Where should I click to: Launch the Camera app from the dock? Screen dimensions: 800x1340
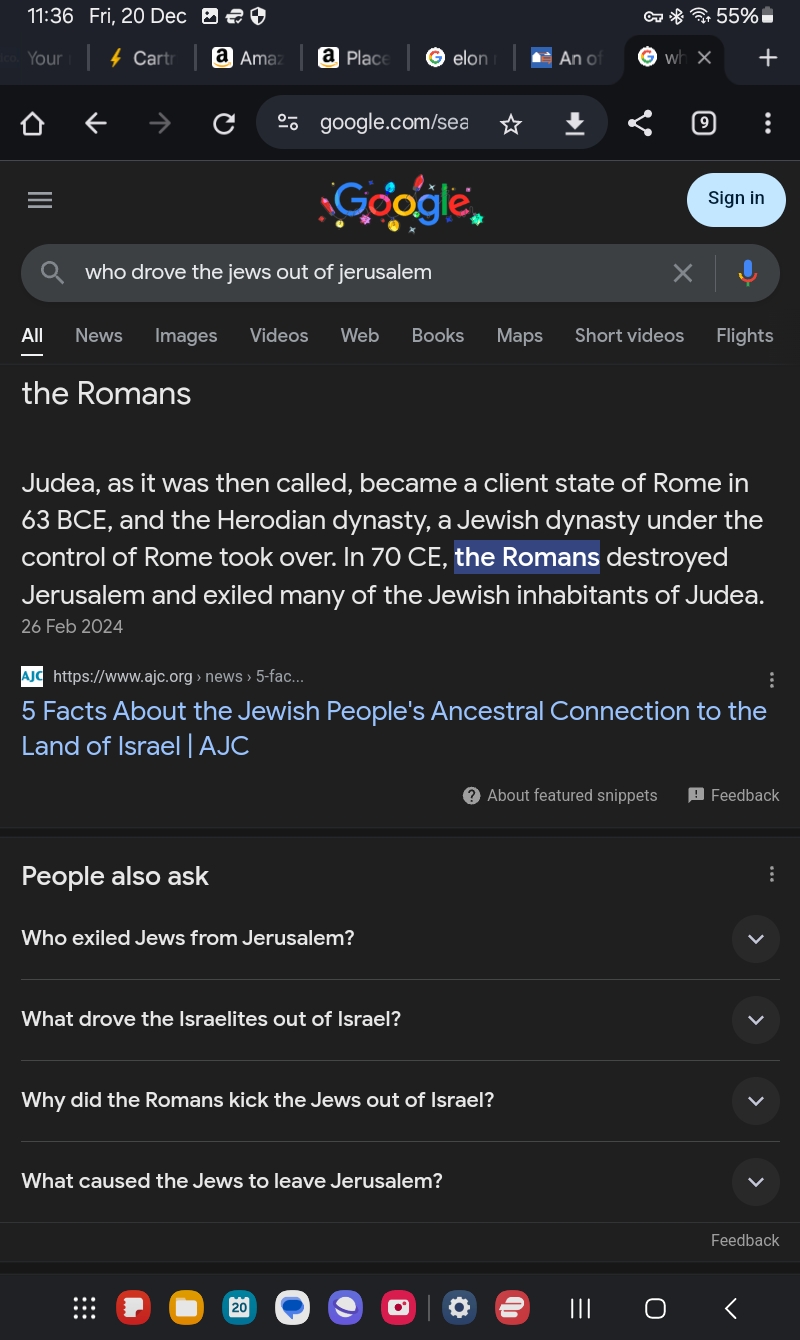click(x=399, y=1307)
